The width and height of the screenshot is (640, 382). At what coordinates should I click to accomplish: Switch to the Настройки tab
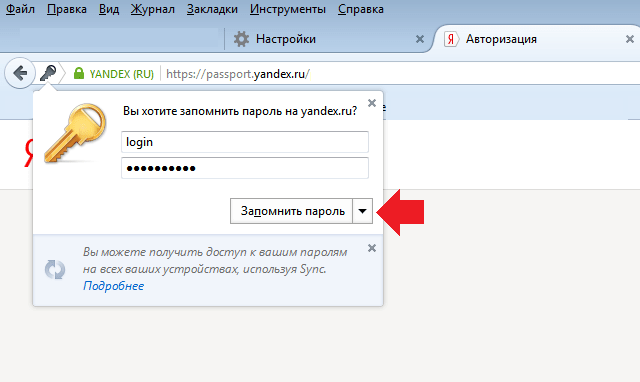click(x=327, y=39)
